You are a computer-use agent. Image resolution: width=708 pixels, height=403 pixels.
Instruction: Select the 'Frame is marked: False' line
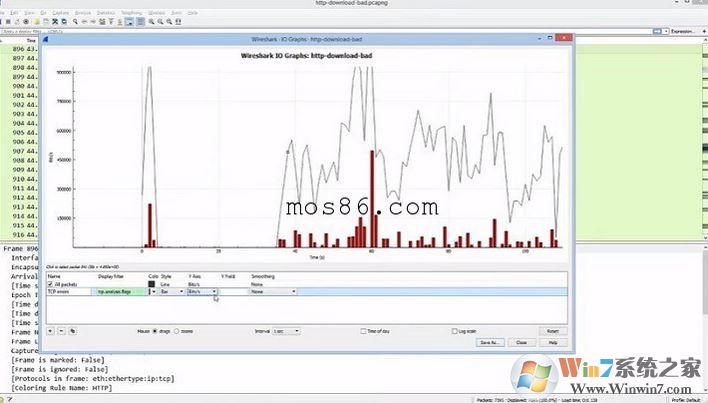[x=58, y=360]
